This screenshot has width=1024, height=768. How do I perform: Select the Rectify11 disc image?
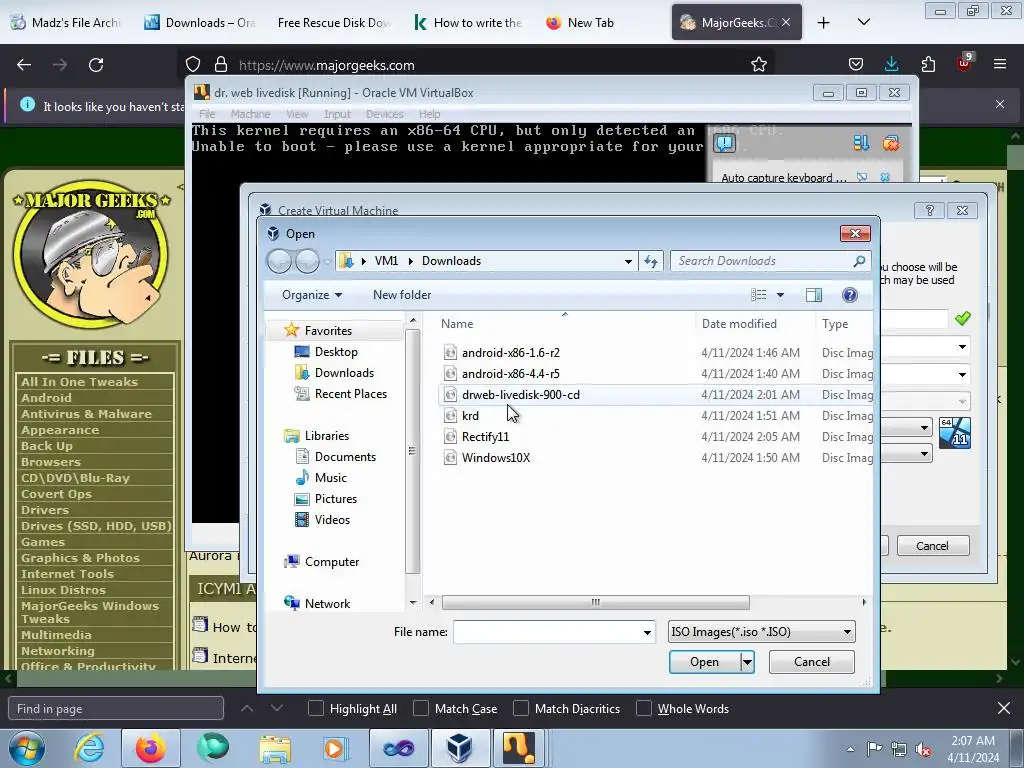tap(485, 436)
